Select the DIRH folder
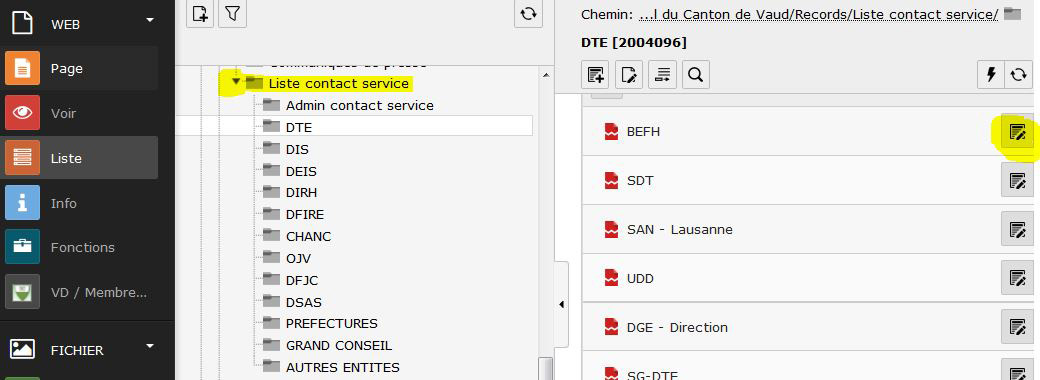The width and height of the screenshot is (1040, 380). (x=301, y=192)
